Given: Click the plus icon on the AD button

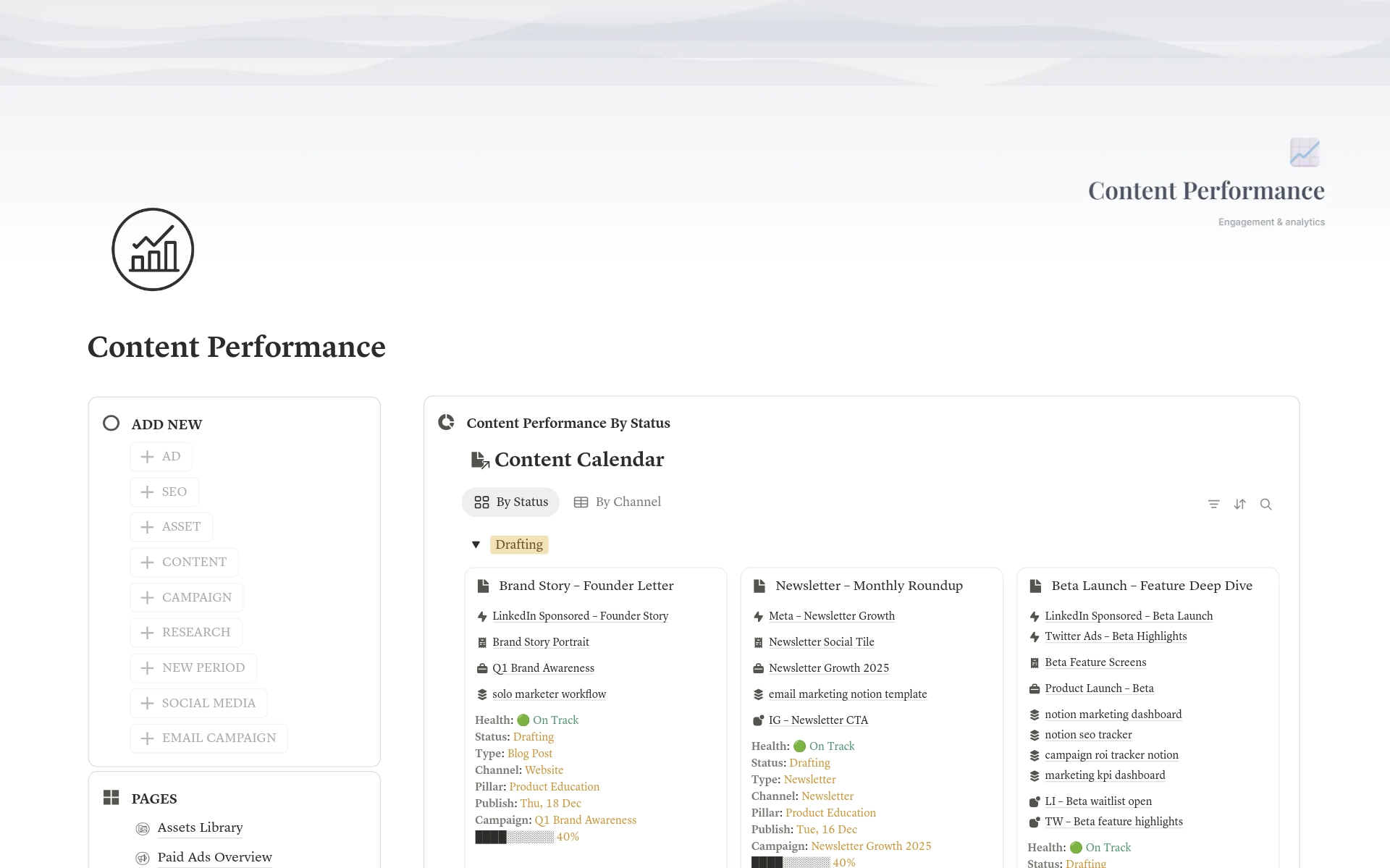Looking at the screenshot, I should [147, 457].
